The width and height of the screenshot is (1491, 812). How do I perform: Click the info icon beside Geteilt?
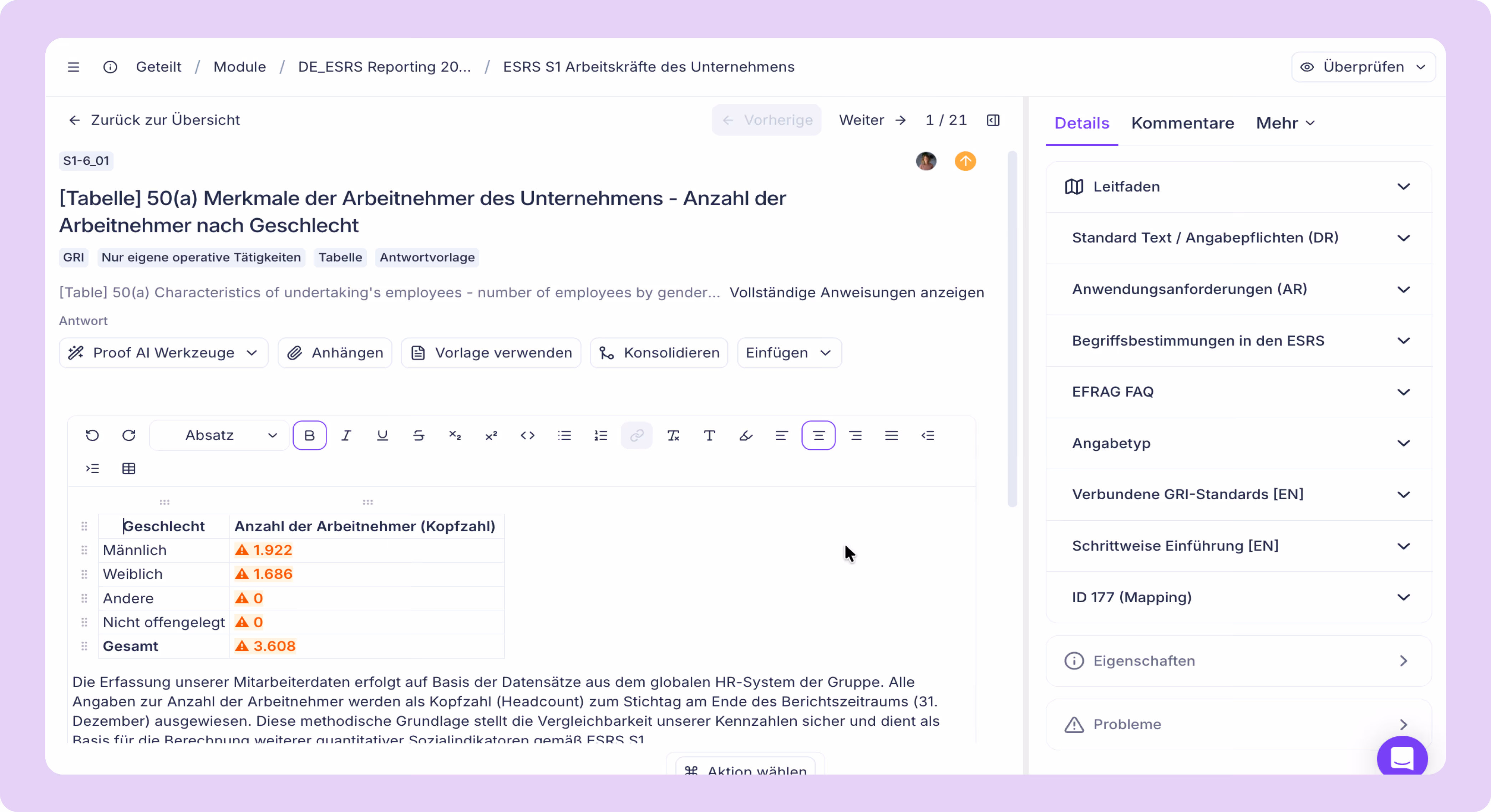110,67
